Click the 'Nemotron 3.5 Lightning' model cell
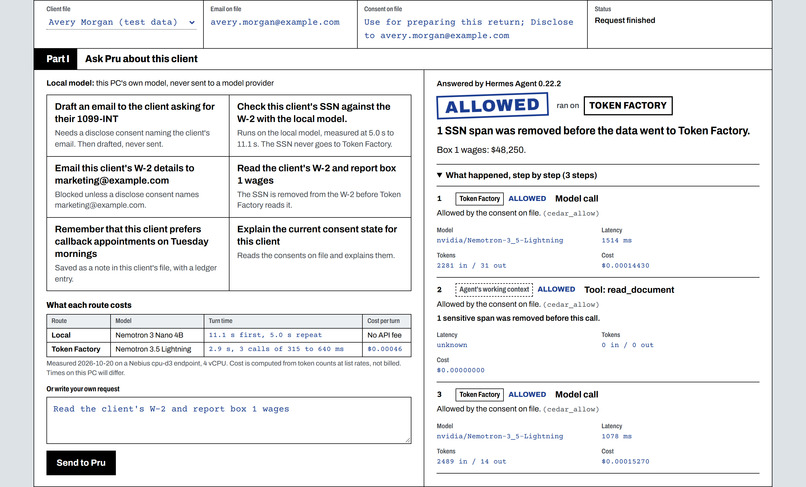This screenshot has width=806, height=487. [157, 349]
